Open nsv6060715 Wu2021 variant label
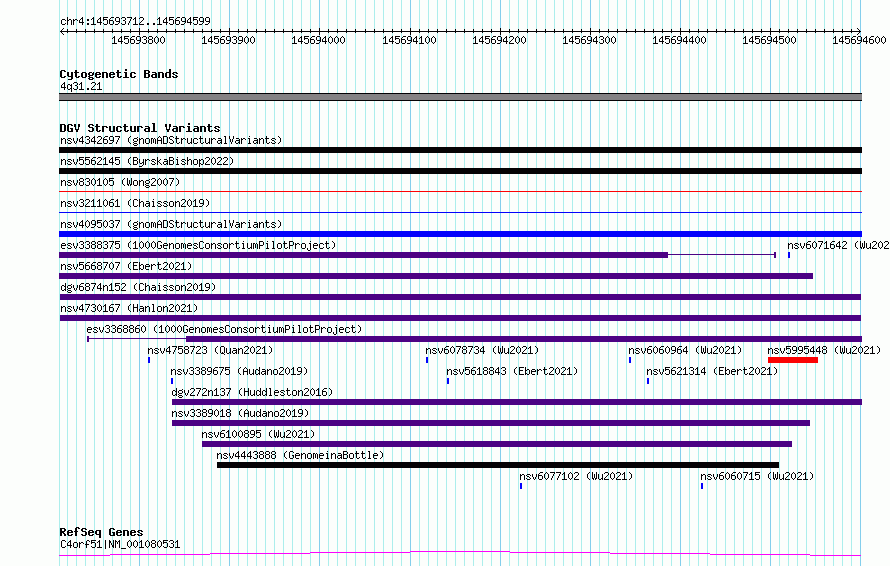The image size is (890, 566). tap(757, 476)
